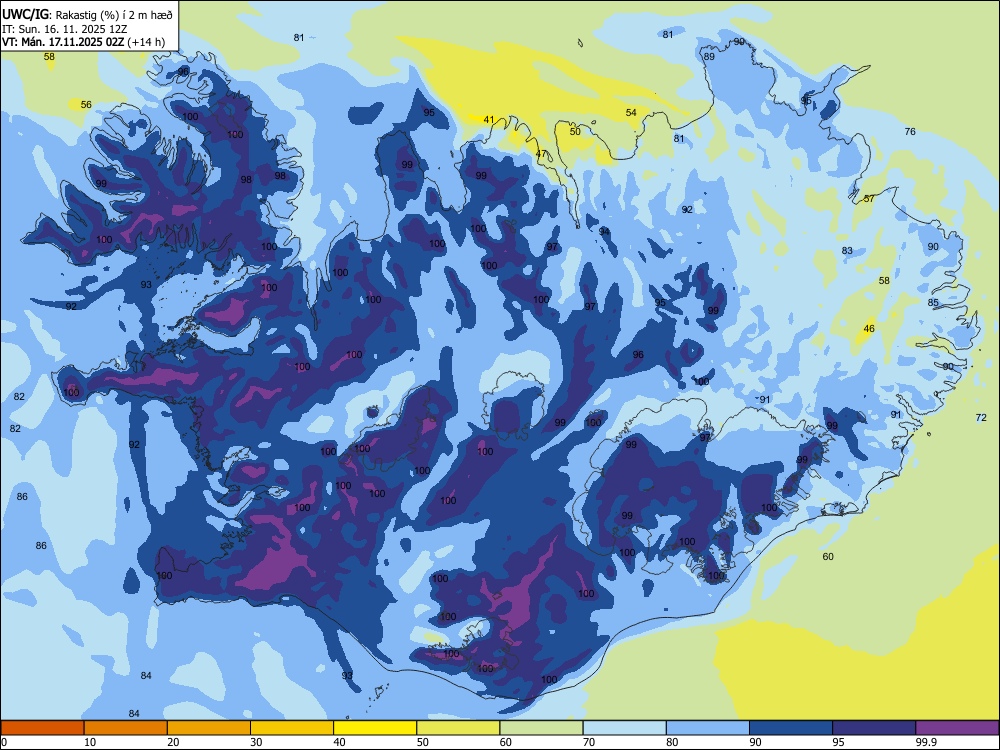Select the map value 57

point(869,198)
